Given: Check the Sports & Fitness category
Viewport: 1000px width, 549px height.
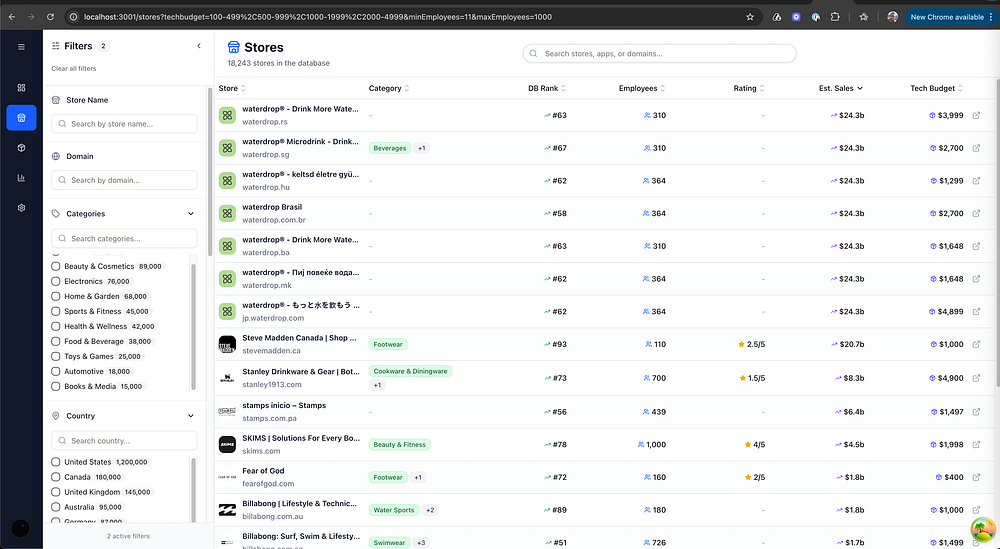Looking at the screenshot, I should (x=55, y=311).
